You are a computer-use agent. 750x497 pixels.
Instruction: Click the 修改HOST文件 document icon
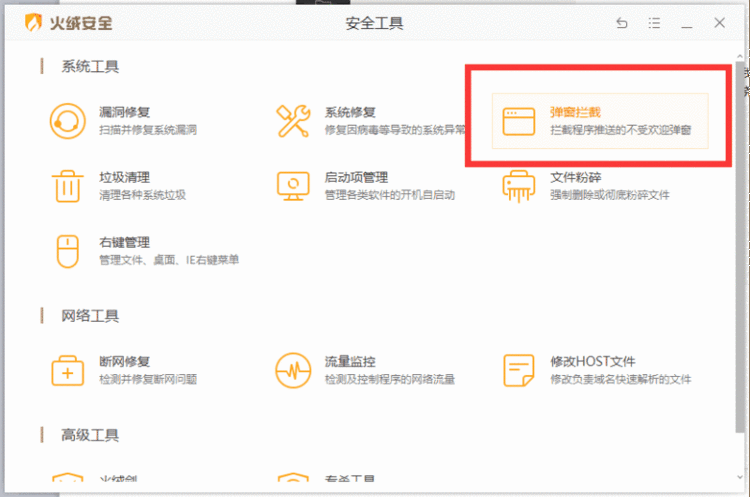520,370
